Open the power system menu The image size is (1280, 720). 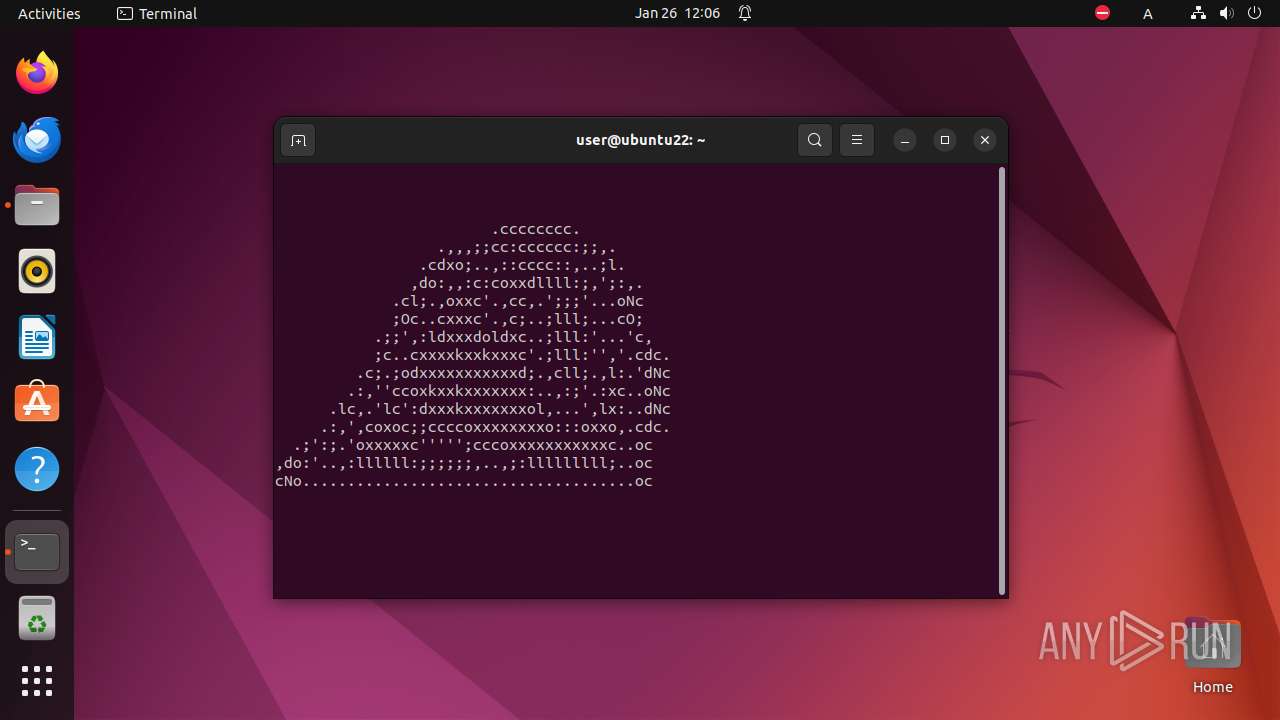point(1255,13)
